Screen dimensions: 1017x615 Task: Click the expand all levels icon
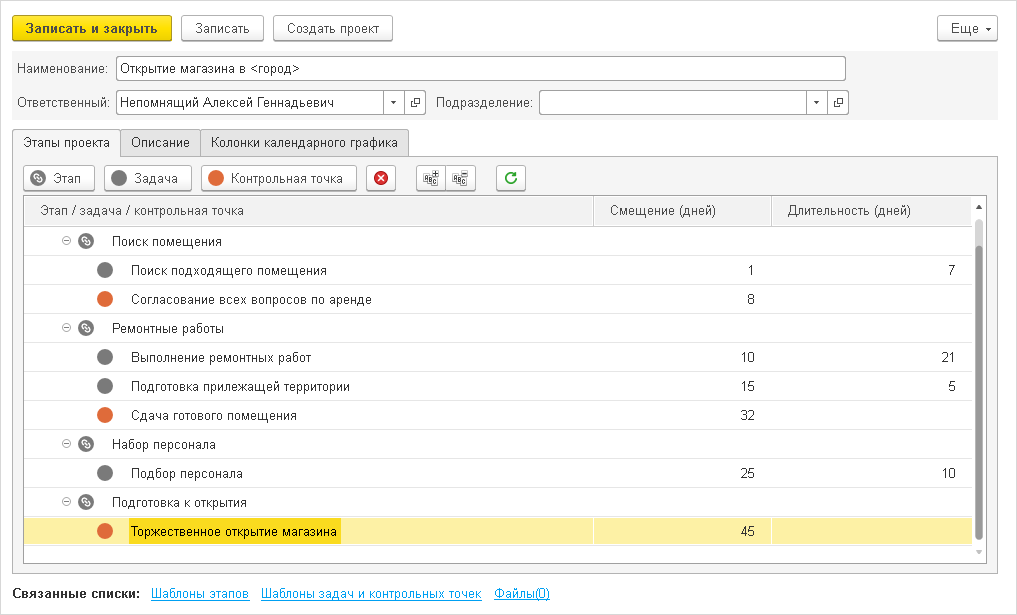[431, 178]
